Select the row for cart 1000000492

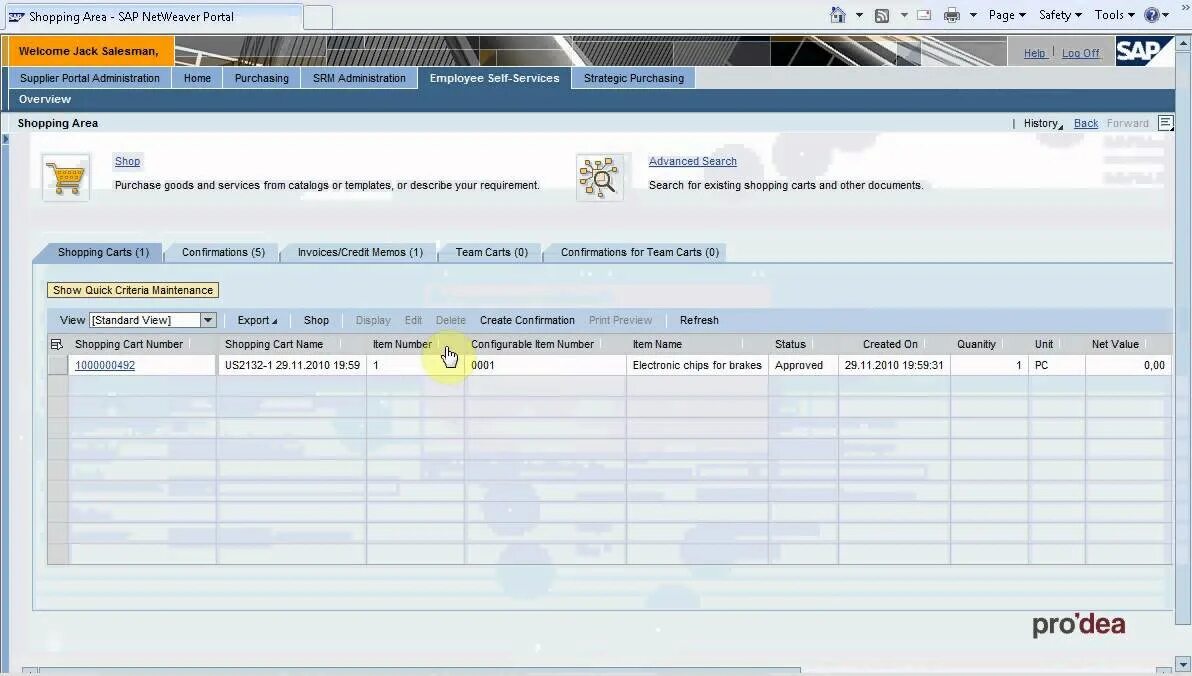58,366
